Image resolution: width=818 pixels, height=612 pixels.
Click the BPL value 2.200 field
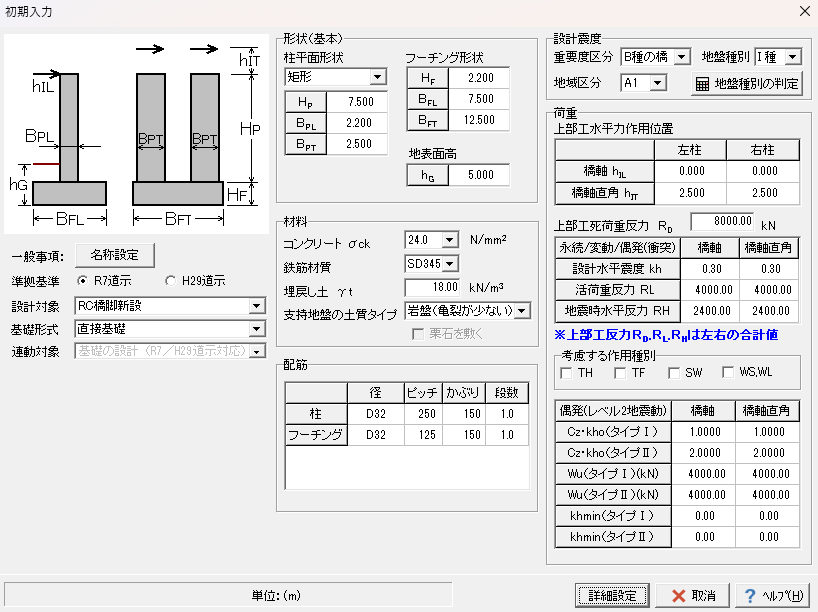coord(358,123)
